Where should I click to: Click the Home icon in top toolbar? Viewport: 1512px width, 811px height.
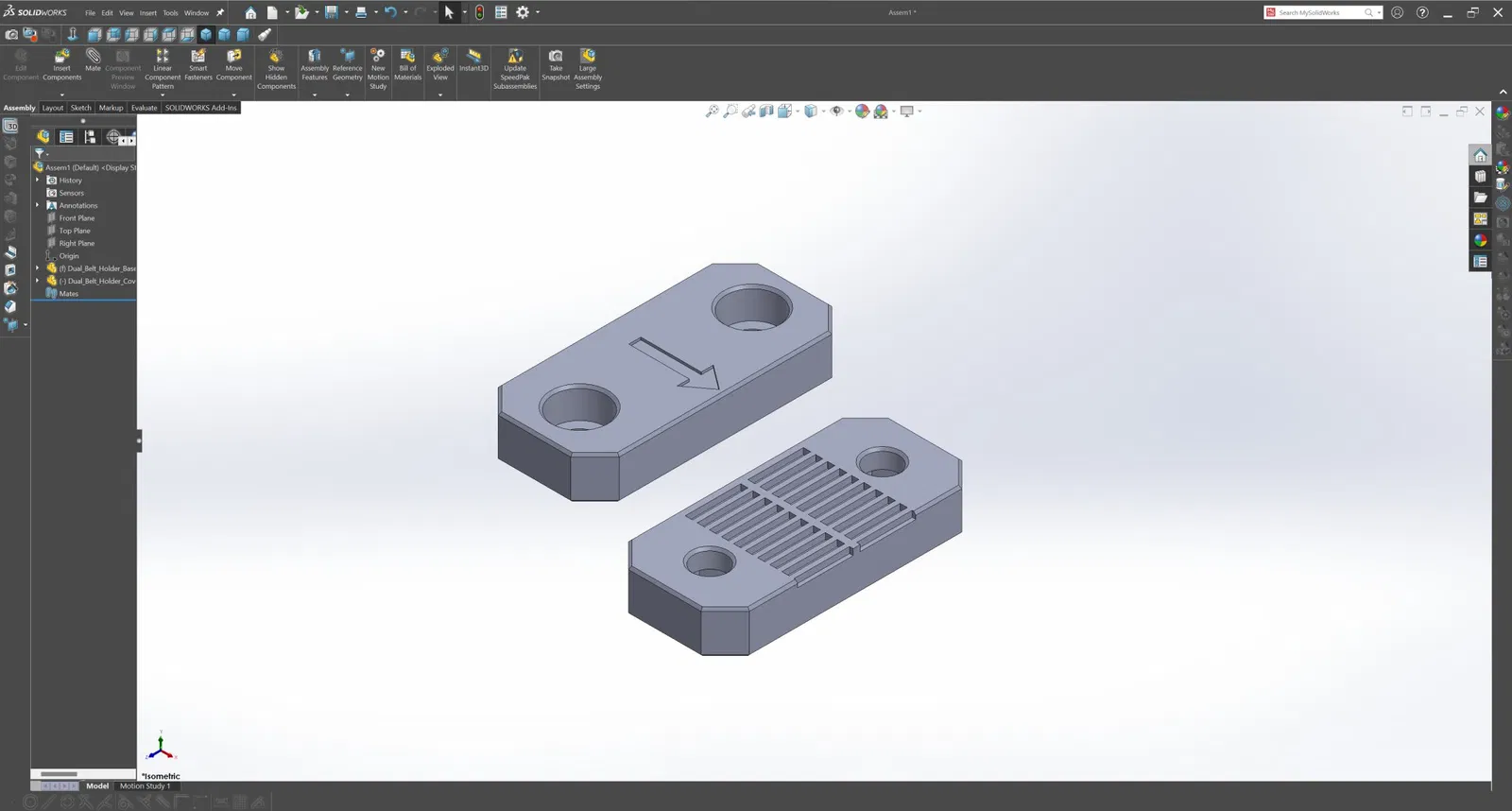250,12
